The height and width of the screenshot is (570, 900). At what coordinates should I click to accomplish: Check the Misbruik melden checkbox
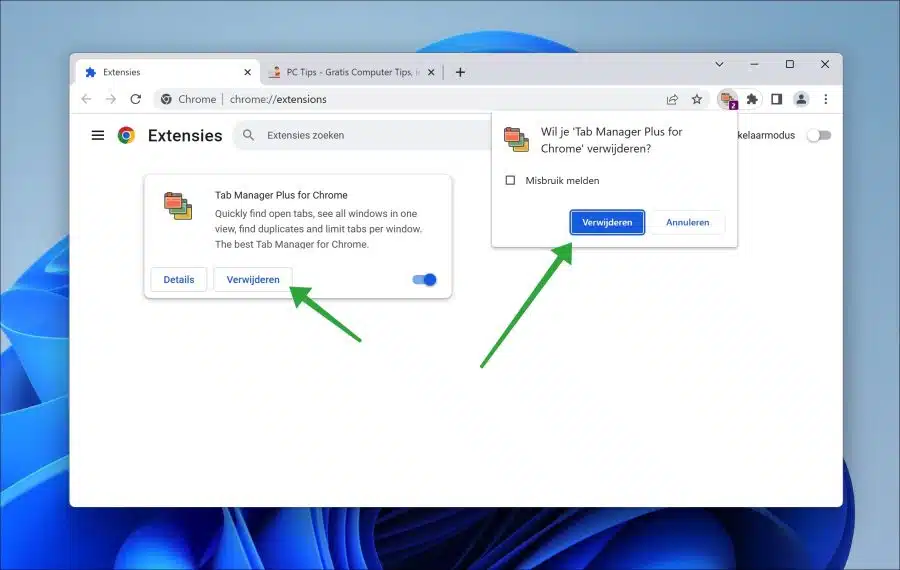click(x=510, y=180)
